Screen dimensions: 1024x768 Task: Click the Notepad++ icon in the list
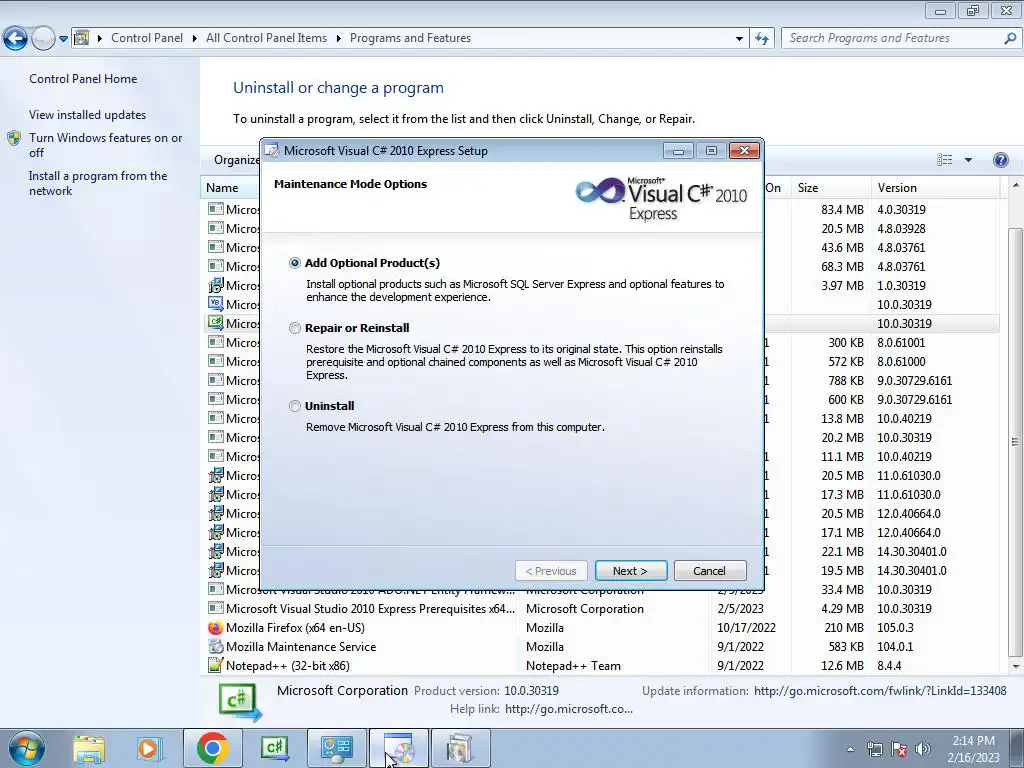216,666
